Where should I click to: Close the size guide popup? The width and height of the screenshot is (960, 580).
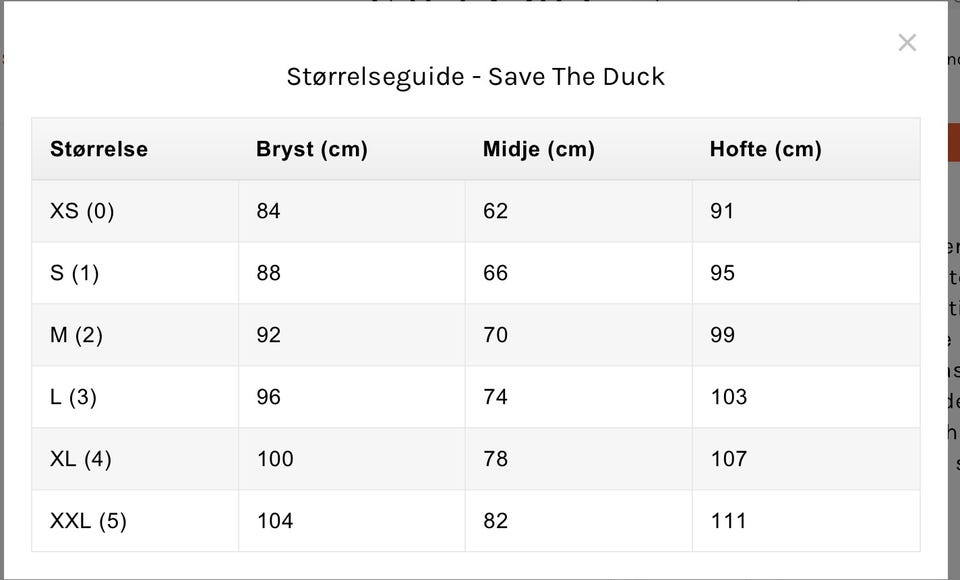click(907, 43)
